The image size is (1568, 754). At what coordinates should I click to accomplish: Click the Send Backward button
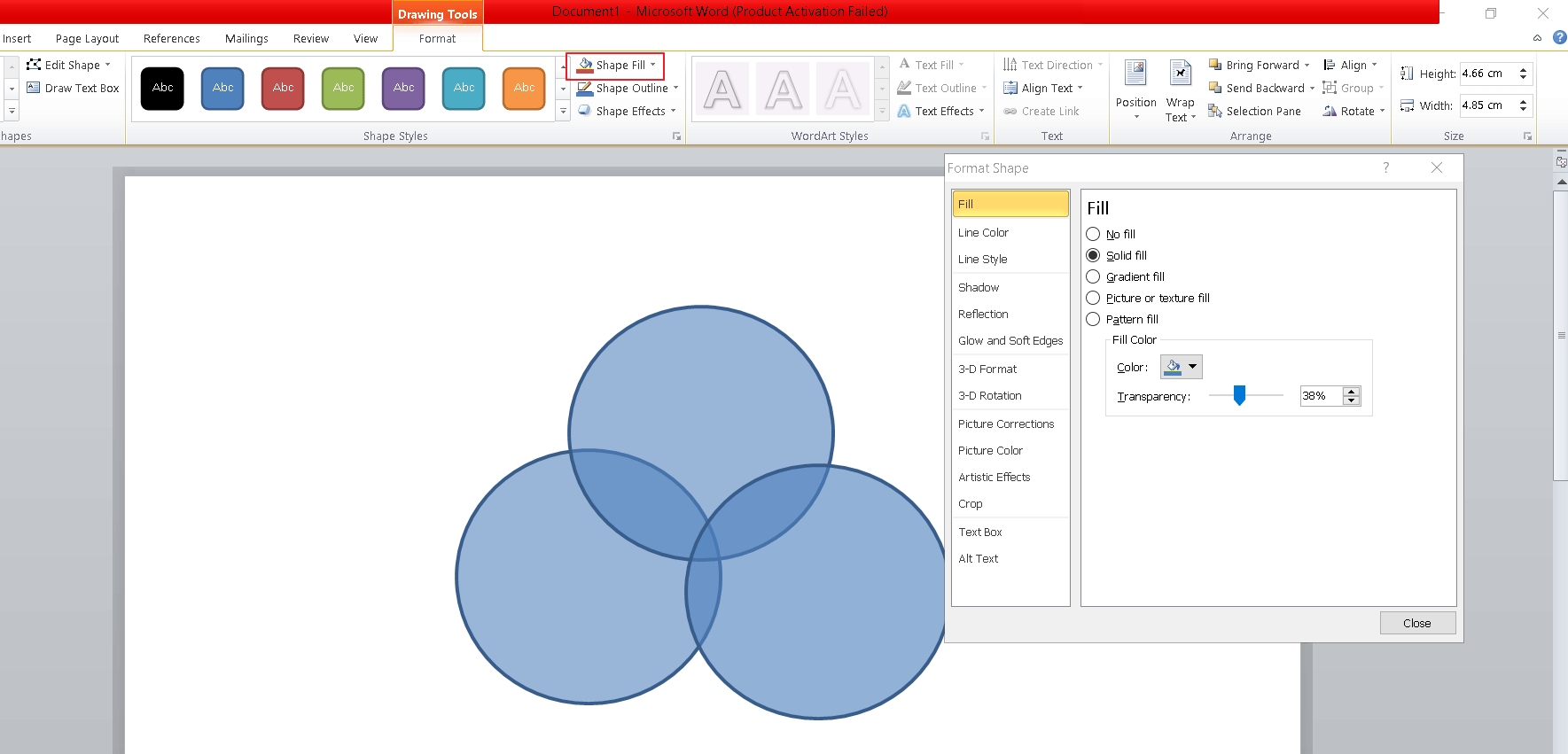point(1257,89)
